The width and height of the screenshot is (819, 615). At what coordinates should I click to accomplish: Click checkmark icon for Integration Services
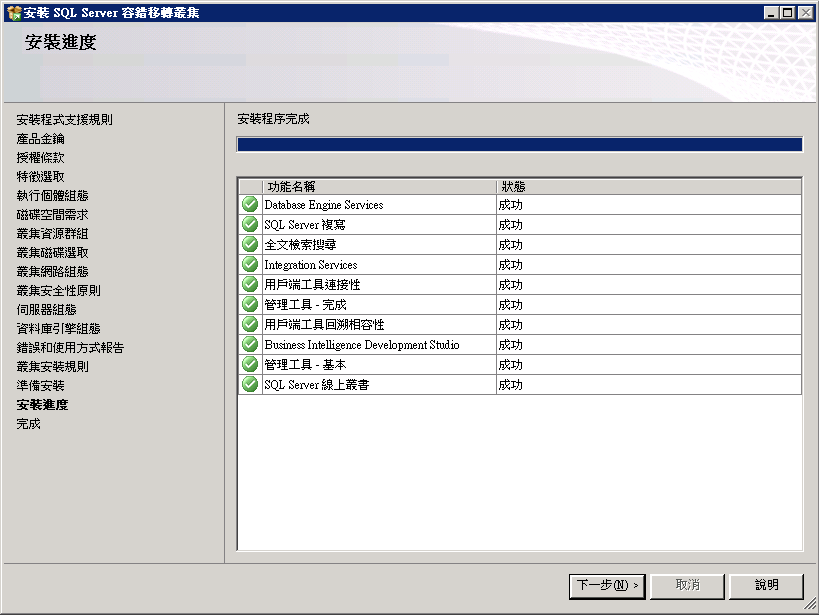(250, 264)
